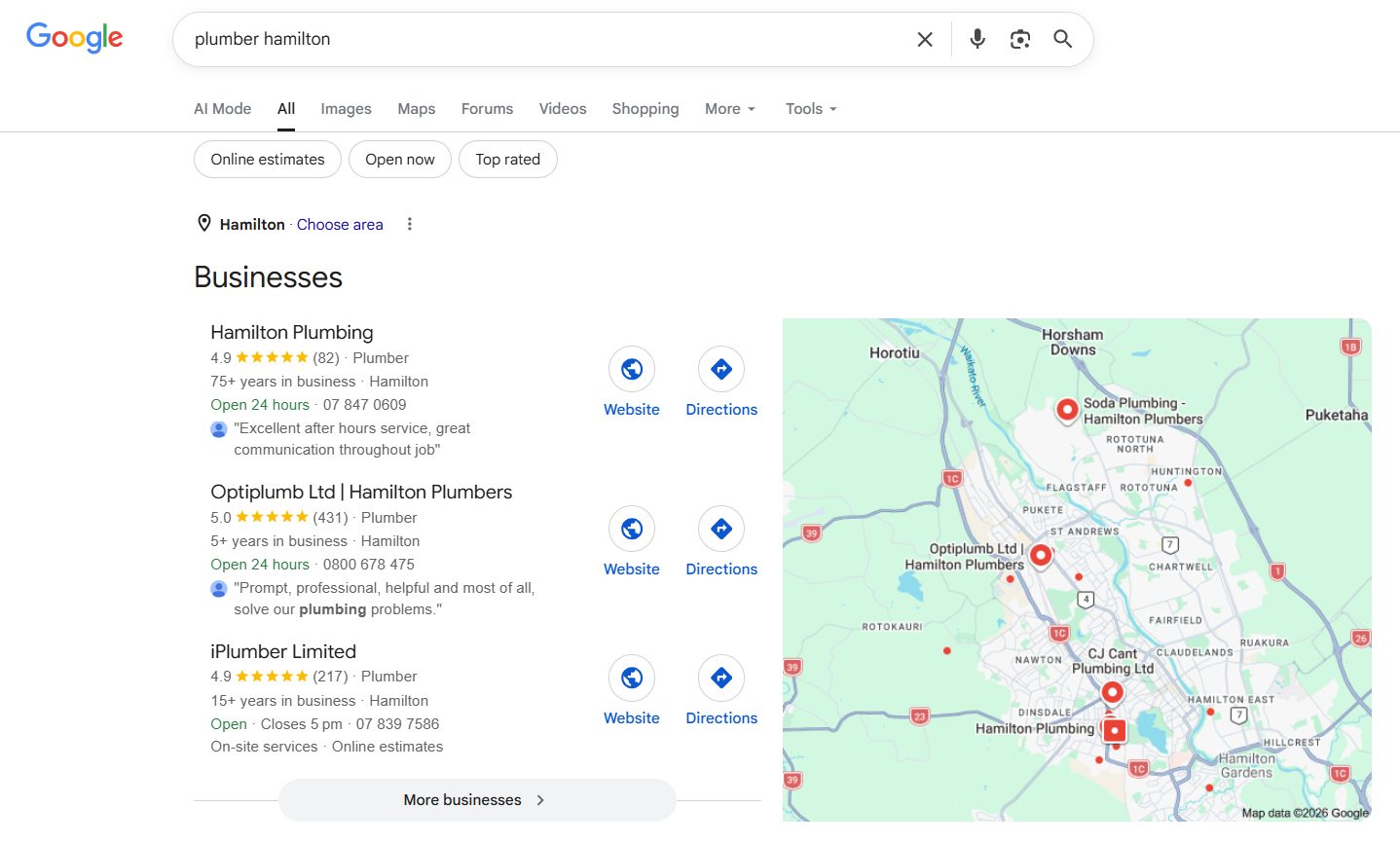Click reviewer avatar under Optiplumb review
Image resolution: width=1400 pixels, height=844 pixels.
coord(219,589)
